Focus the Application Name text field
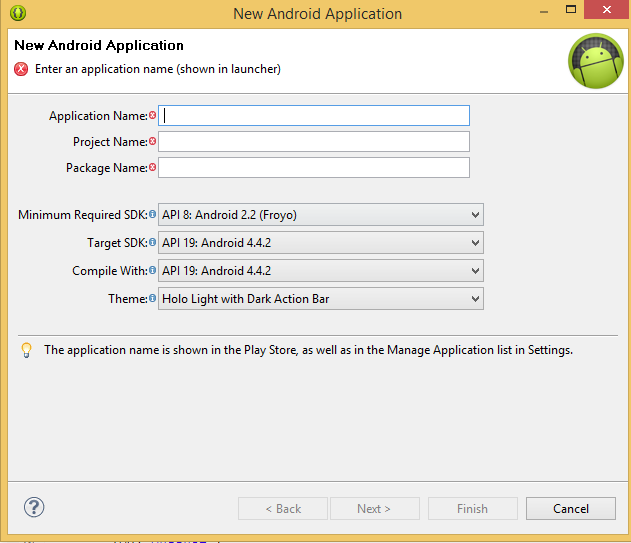The image size is (631, 543). 314,116
